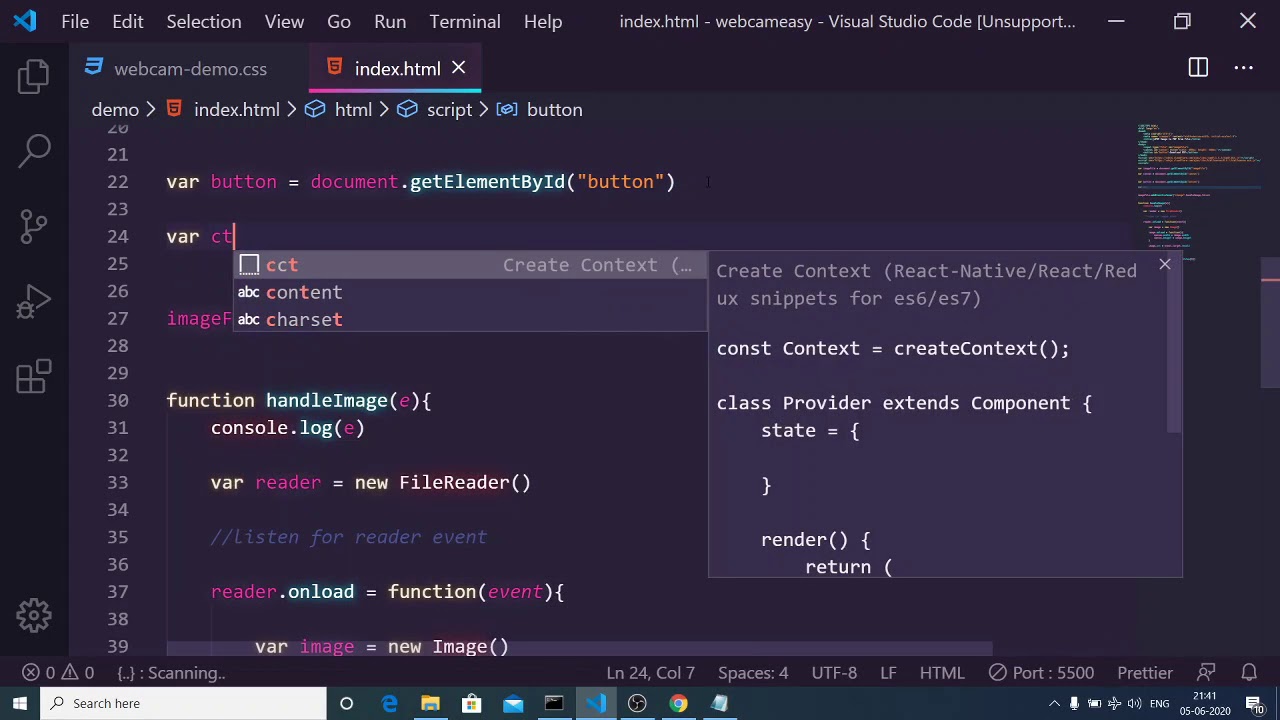Open Chrome from the Windows taskbar
Screen dimensions: 1280x720
678,703
